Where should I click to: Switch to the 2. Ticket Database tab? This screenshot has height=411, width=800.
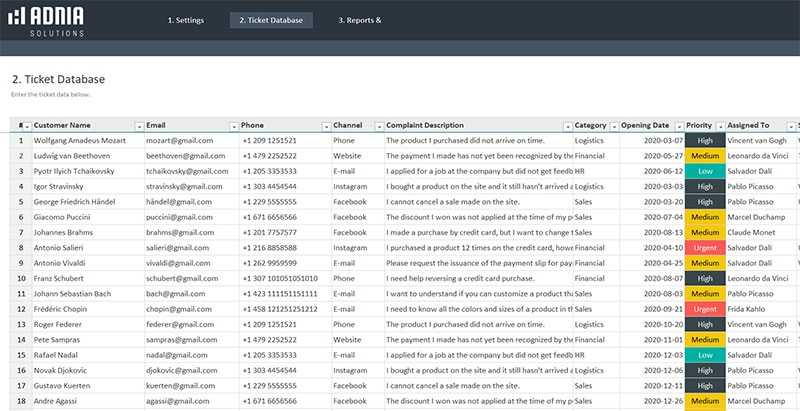click(270, 20)
